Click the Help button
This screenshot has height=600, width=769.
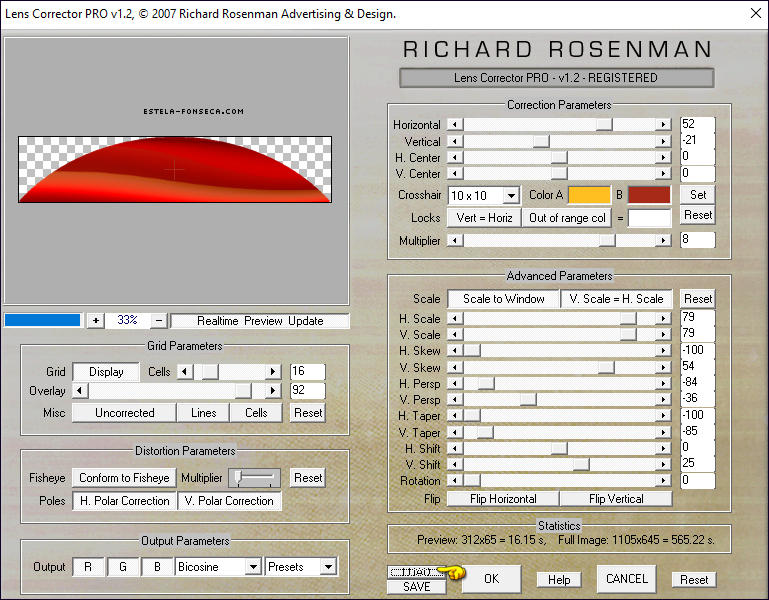(x=559, y=579)
